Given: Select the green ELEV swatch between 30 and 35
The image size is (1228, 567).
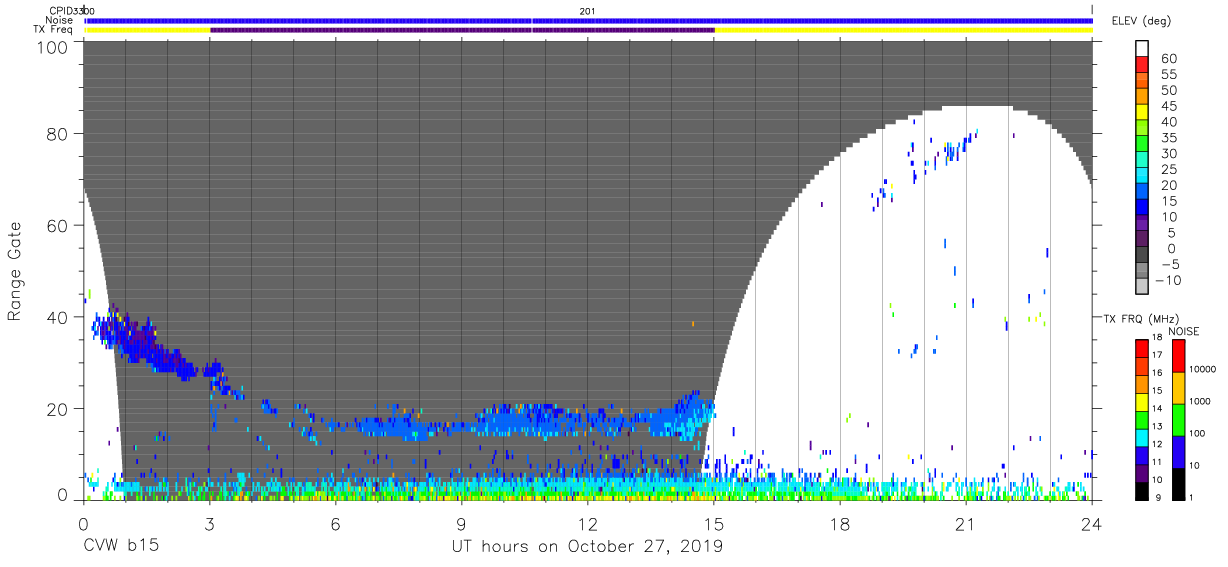Looking at the screenshot, I should [x=1142, y=145].
